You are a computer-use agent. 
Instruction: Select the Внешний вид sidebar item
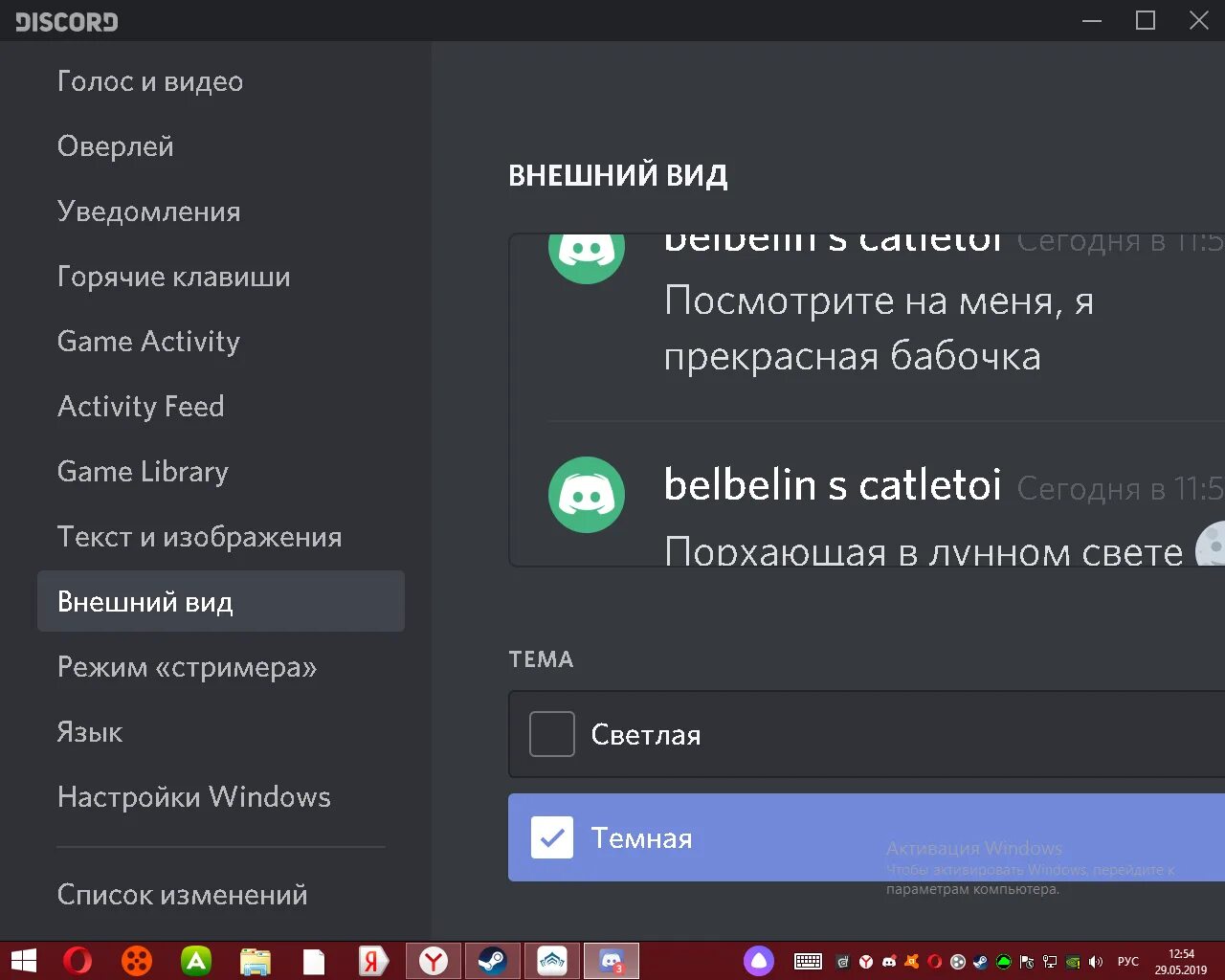click(x=221, y=601)
